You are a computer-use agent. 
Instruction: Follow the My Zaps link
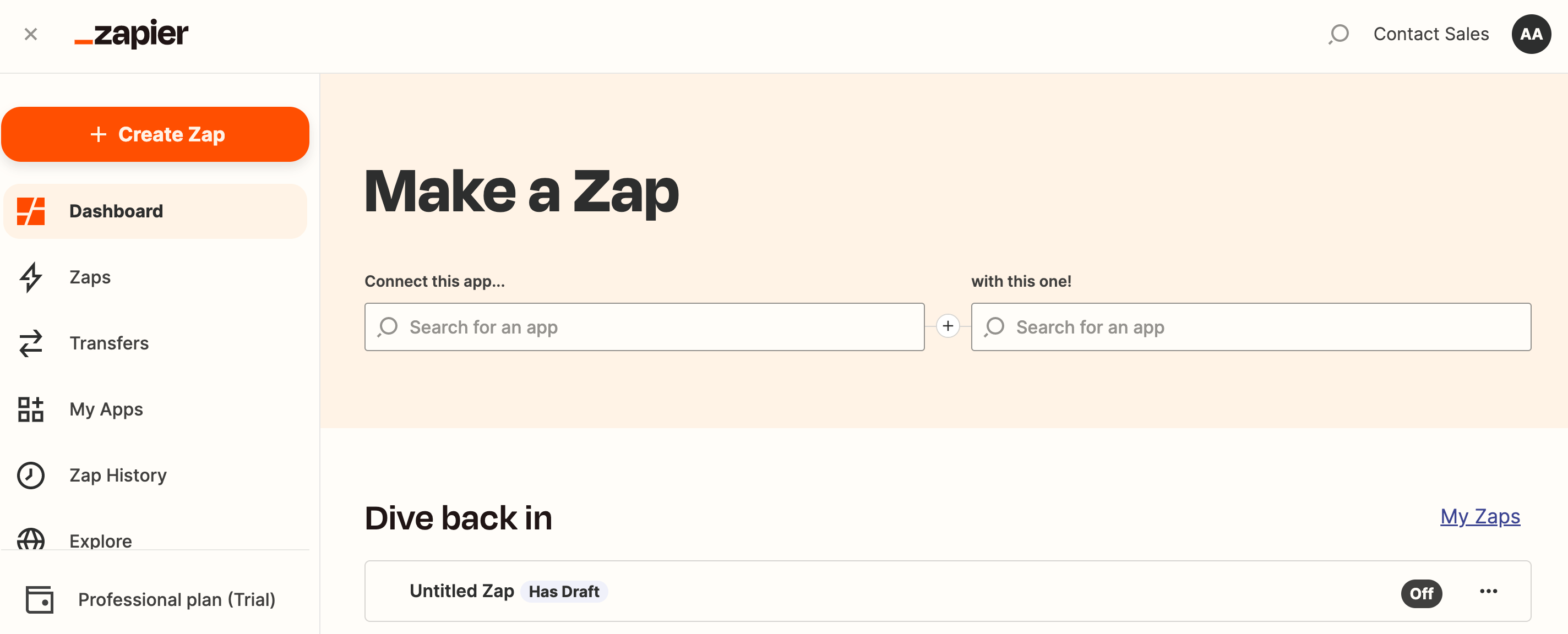(x=1479, y=516)
